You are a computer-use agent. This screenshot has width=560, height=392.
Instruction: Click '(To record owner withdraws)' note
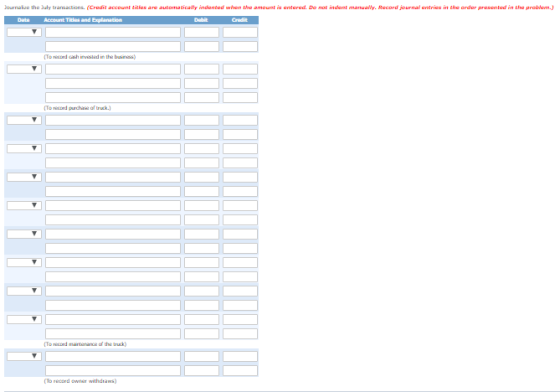pos(80,381)
